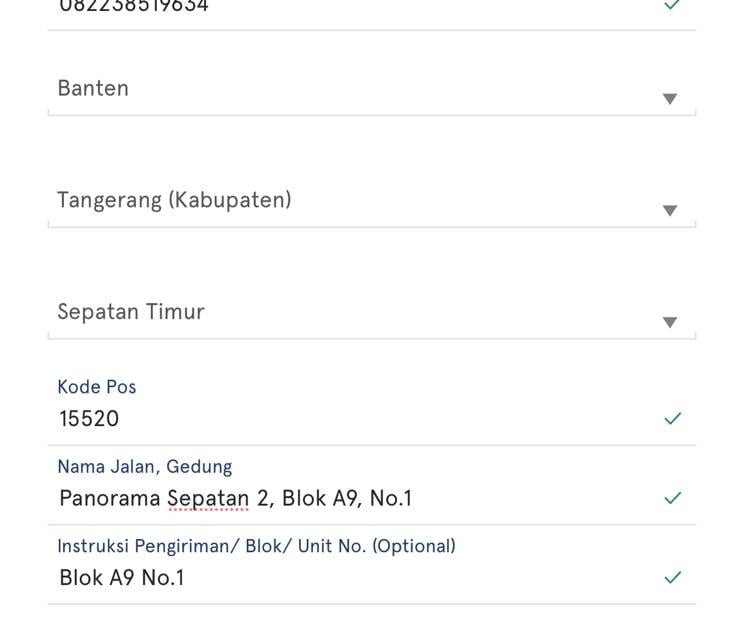Click the Nama Jalan, Gedung checkmark icon
Screen dimensions: 744x640
pyautogui.click(x=672, y=498)
